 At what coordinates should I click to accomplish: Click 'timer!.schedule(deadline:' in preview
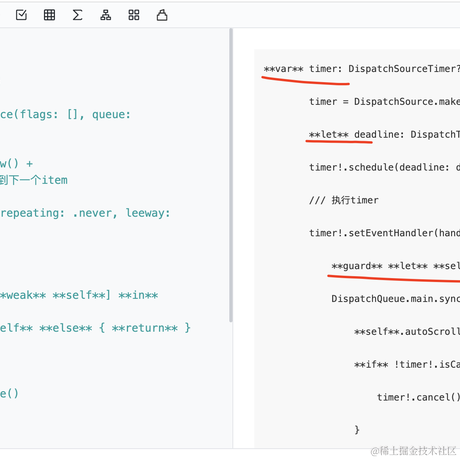pyautogui.click(x=384, y=167)
